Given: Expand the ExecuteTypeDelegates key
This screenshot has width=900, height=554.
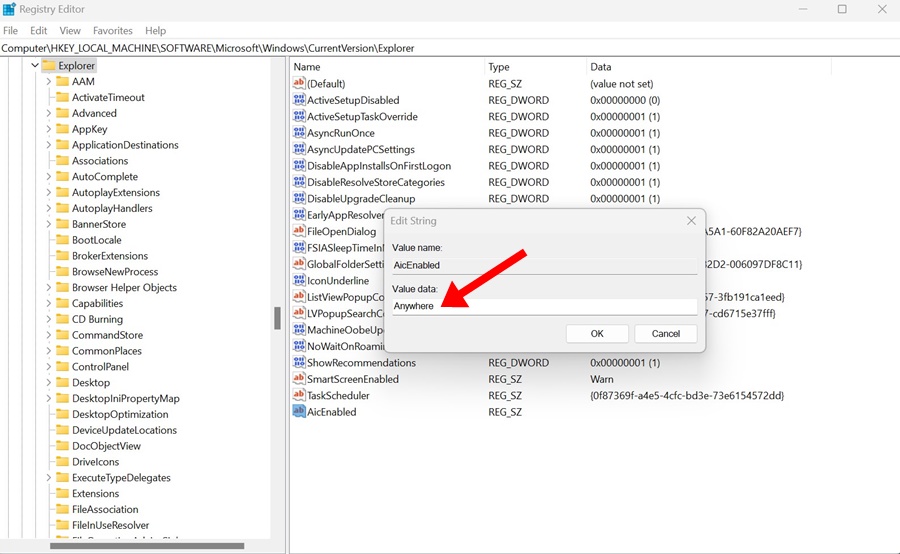Looking at the screenshot, I should pos(49,478).
